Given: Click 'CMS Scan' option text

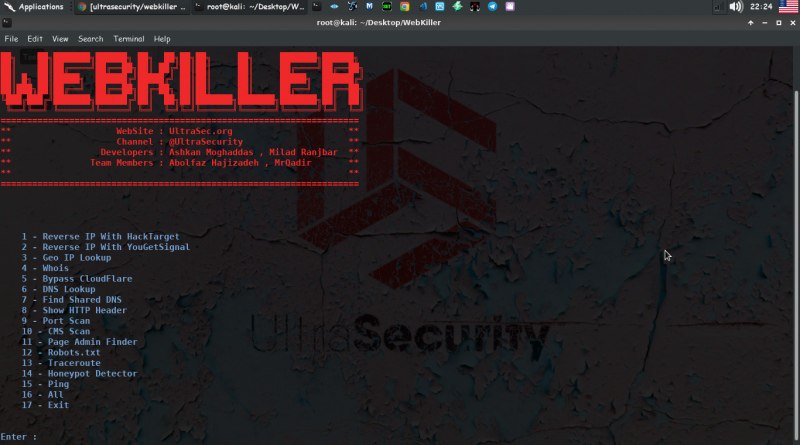Looking at the screenshot, I should click(68, 332).
